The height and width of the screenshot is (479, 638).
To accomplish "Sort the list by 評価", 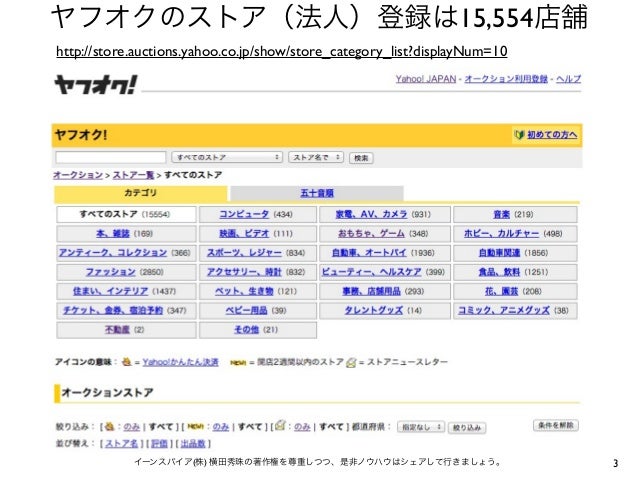I will [x=159, y=444].
